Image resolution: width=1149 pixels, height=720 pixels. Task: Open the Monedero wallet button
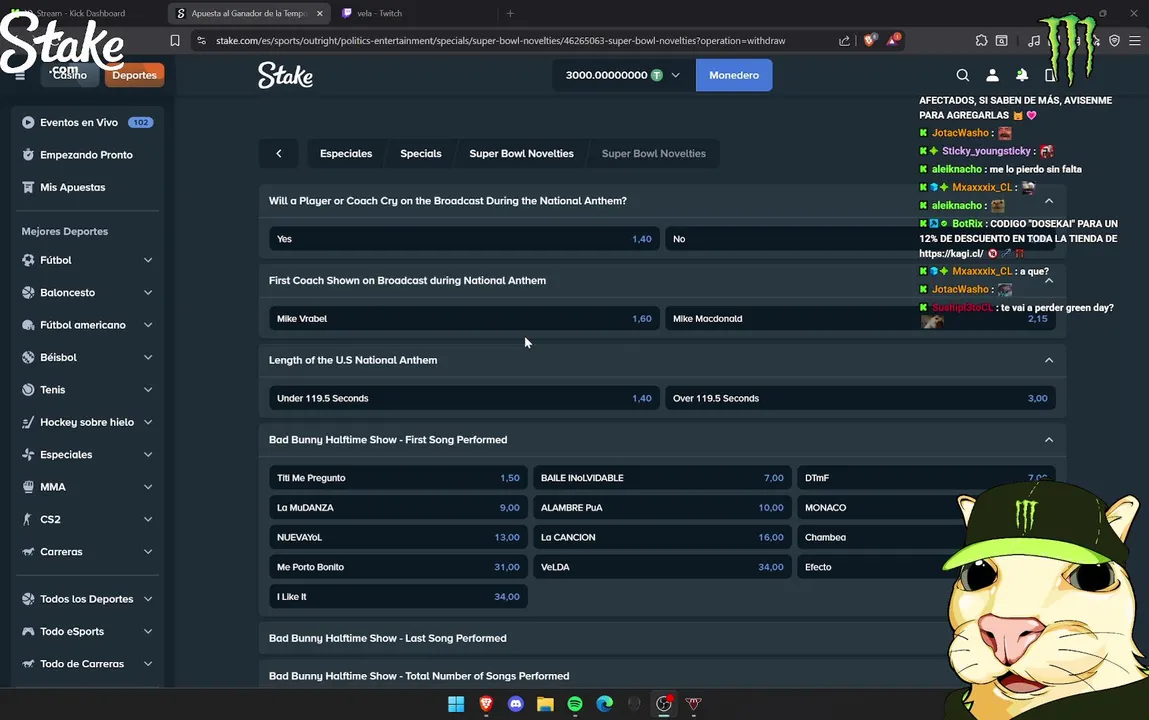pos(734,75)
